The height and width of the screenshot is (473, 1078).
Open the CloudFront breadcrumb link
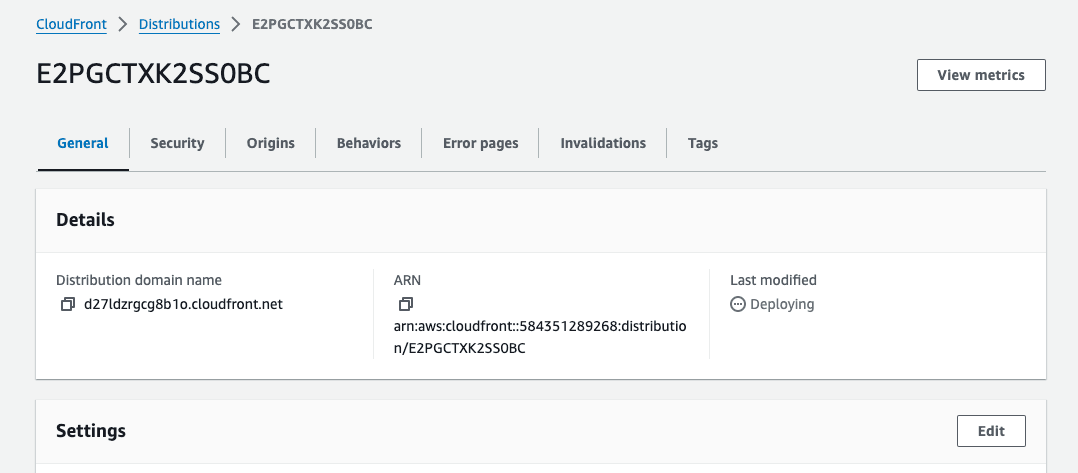[x=72, y=24]
